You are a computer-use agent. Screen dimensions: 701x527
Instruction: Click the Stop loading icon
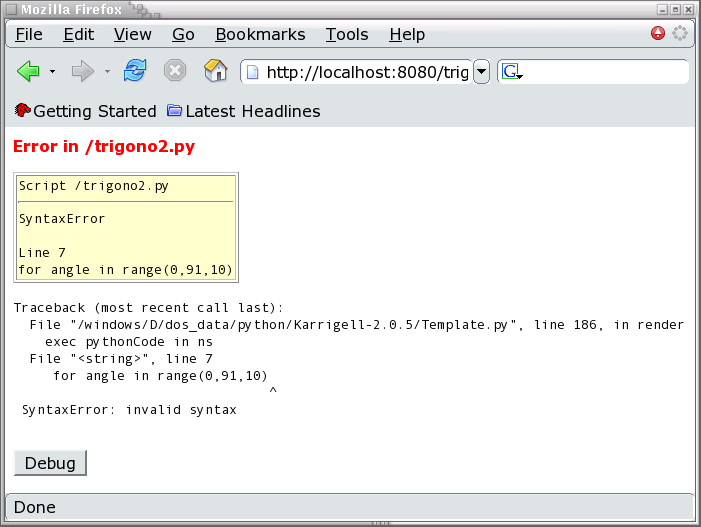[174, 72]
